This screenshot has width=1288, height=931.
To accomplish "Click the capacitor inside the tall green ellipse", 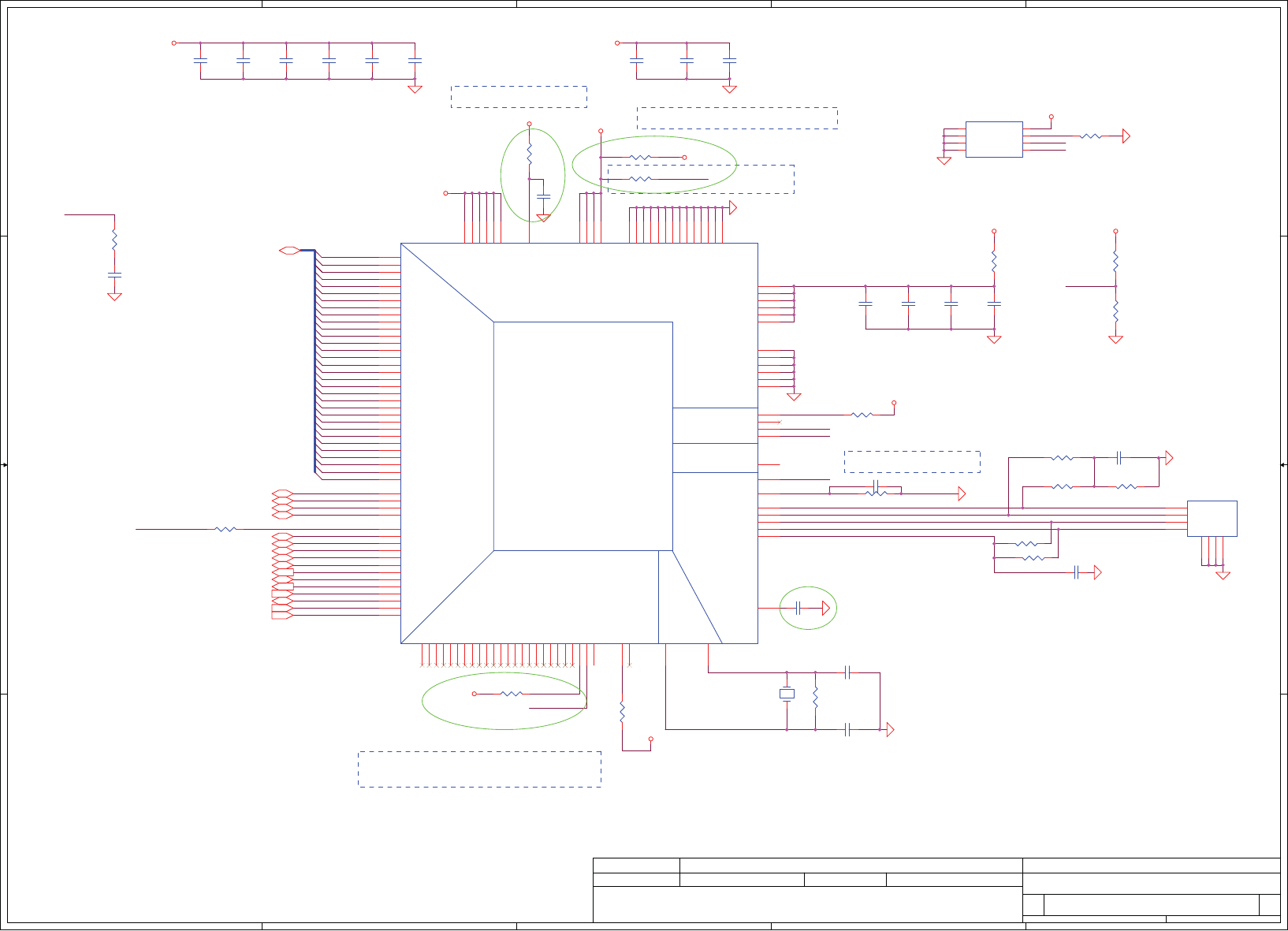I will point(543,195).
